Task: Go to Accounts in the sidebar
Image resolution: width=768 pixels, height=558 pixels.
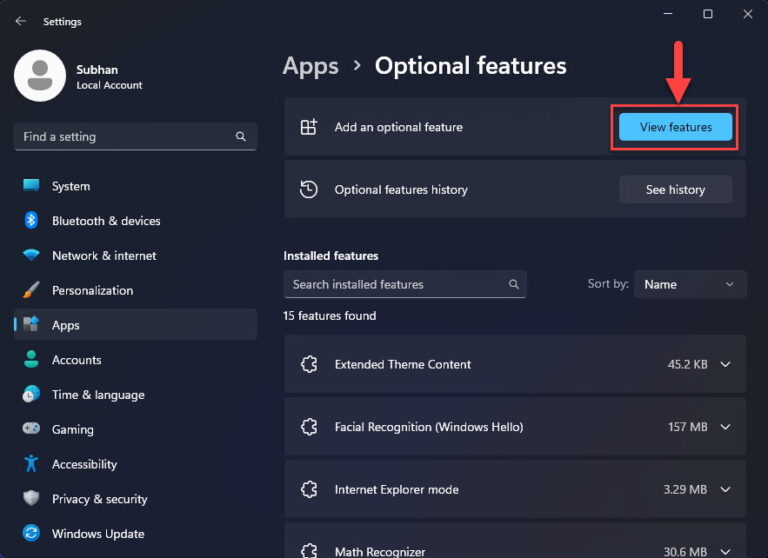Action: [x=76, y=360]
